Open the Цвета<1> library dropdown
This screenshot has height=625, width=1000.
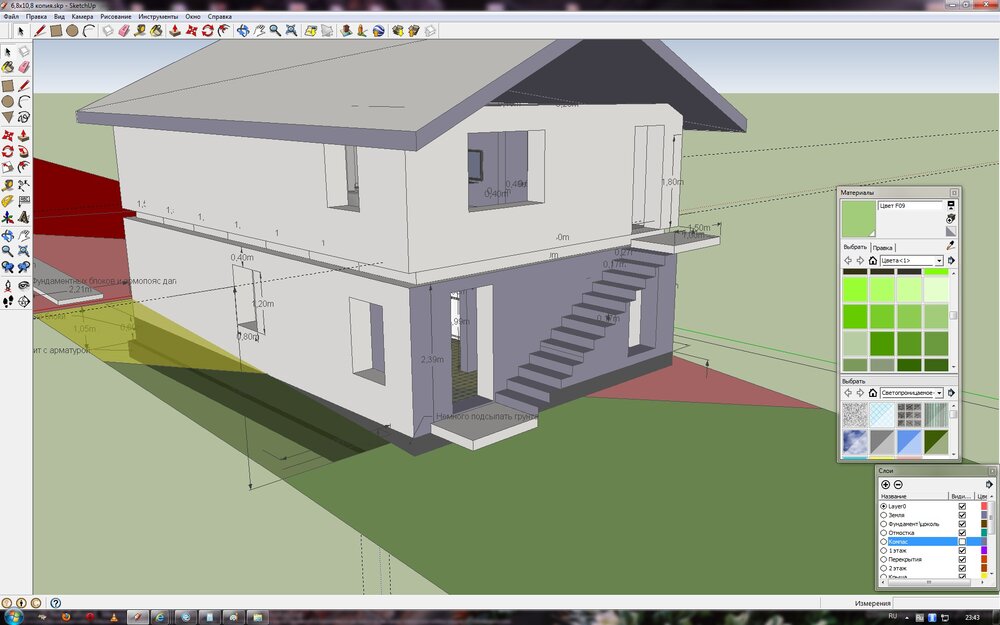pyautogui.click(x=938, y=260)
